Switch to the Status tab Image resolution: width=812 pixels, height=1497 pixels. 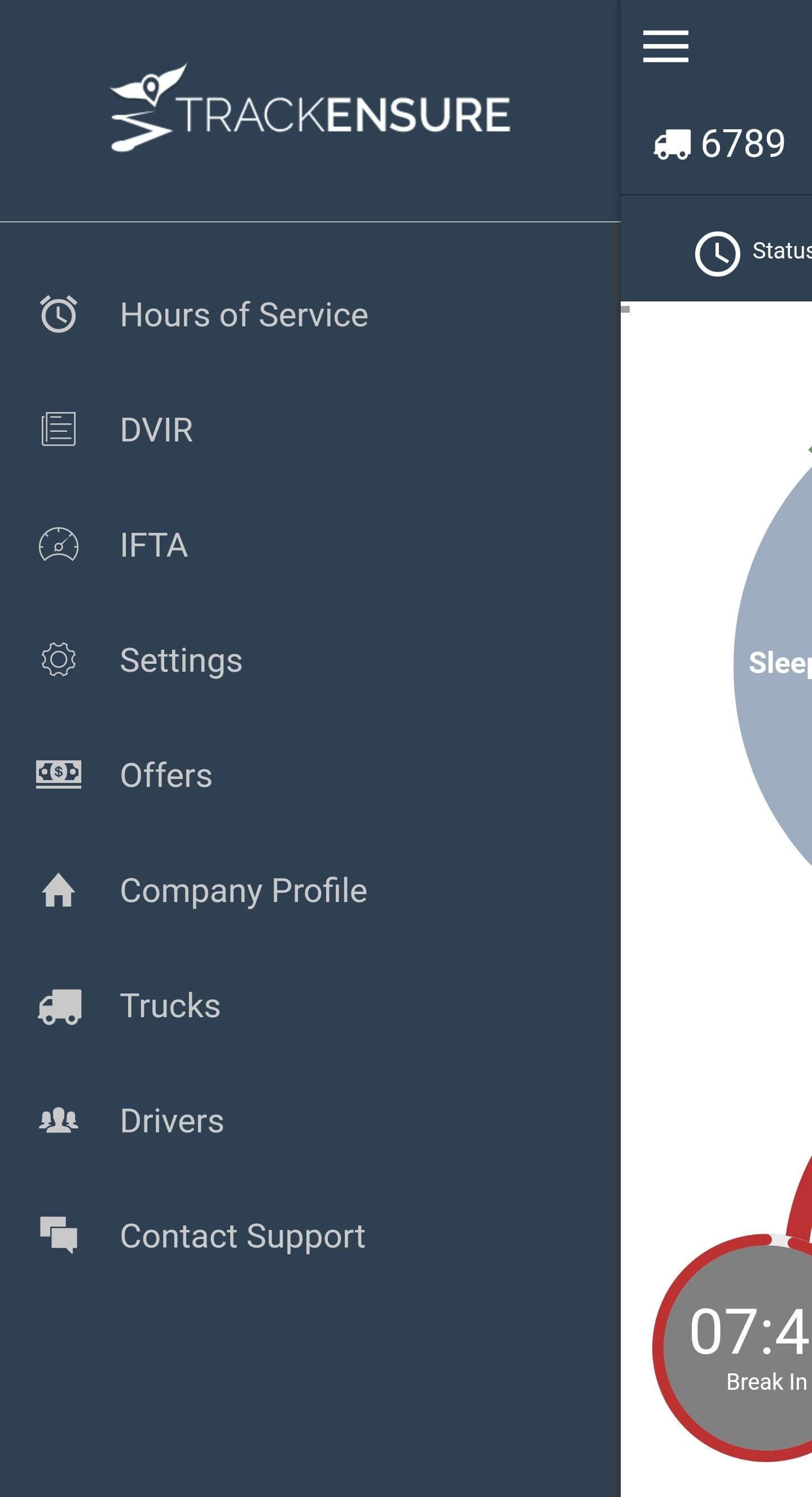pyautogui.click(x=755, y=253)
